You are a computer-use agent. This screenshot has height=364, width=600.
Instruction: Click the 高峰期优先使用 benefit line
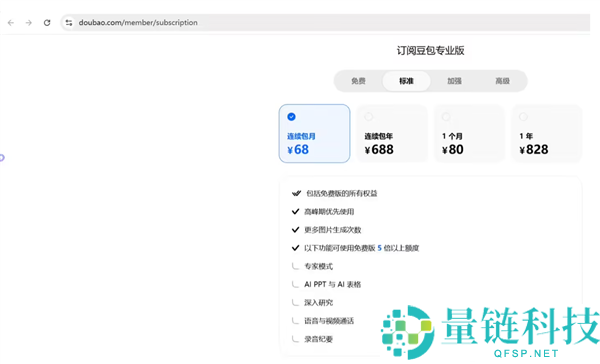pos(329,212)
